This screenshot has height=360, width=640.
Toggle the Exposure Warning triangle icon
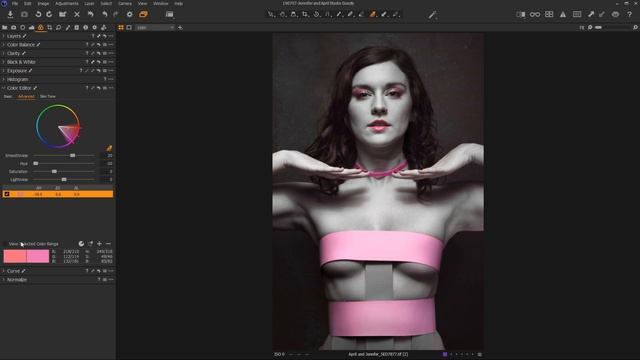(x=563, y=14)
